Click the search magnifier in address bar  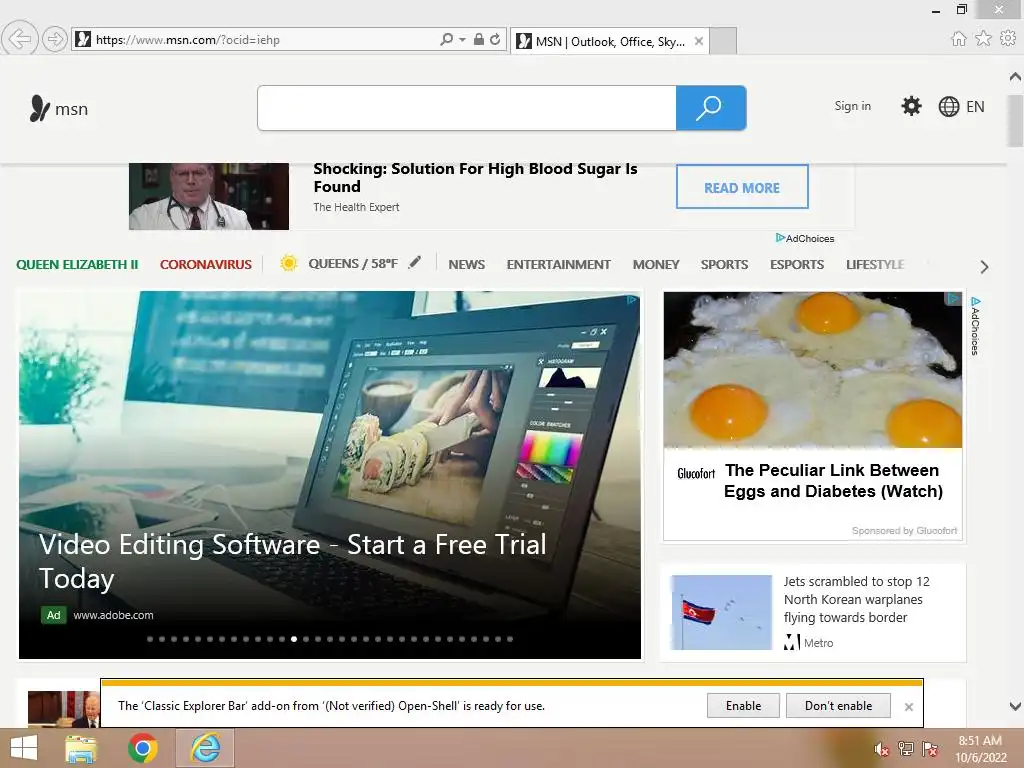446,39
